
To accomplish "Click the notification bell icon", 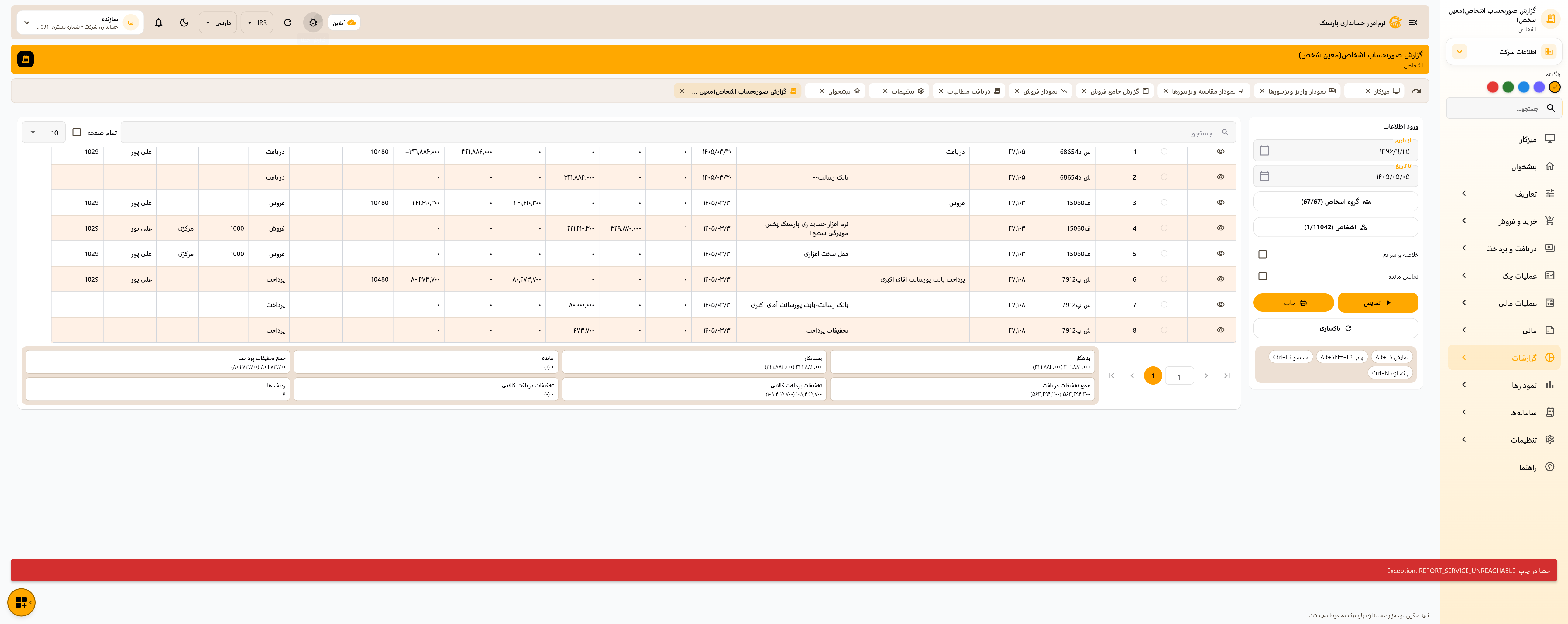I will point(159,22).
